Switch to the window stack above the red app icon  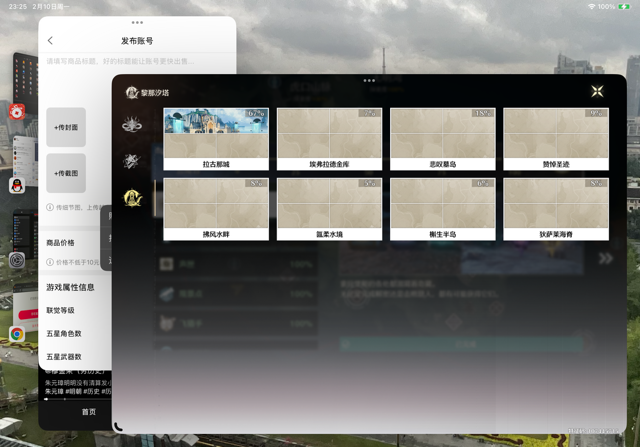[25, 82]
